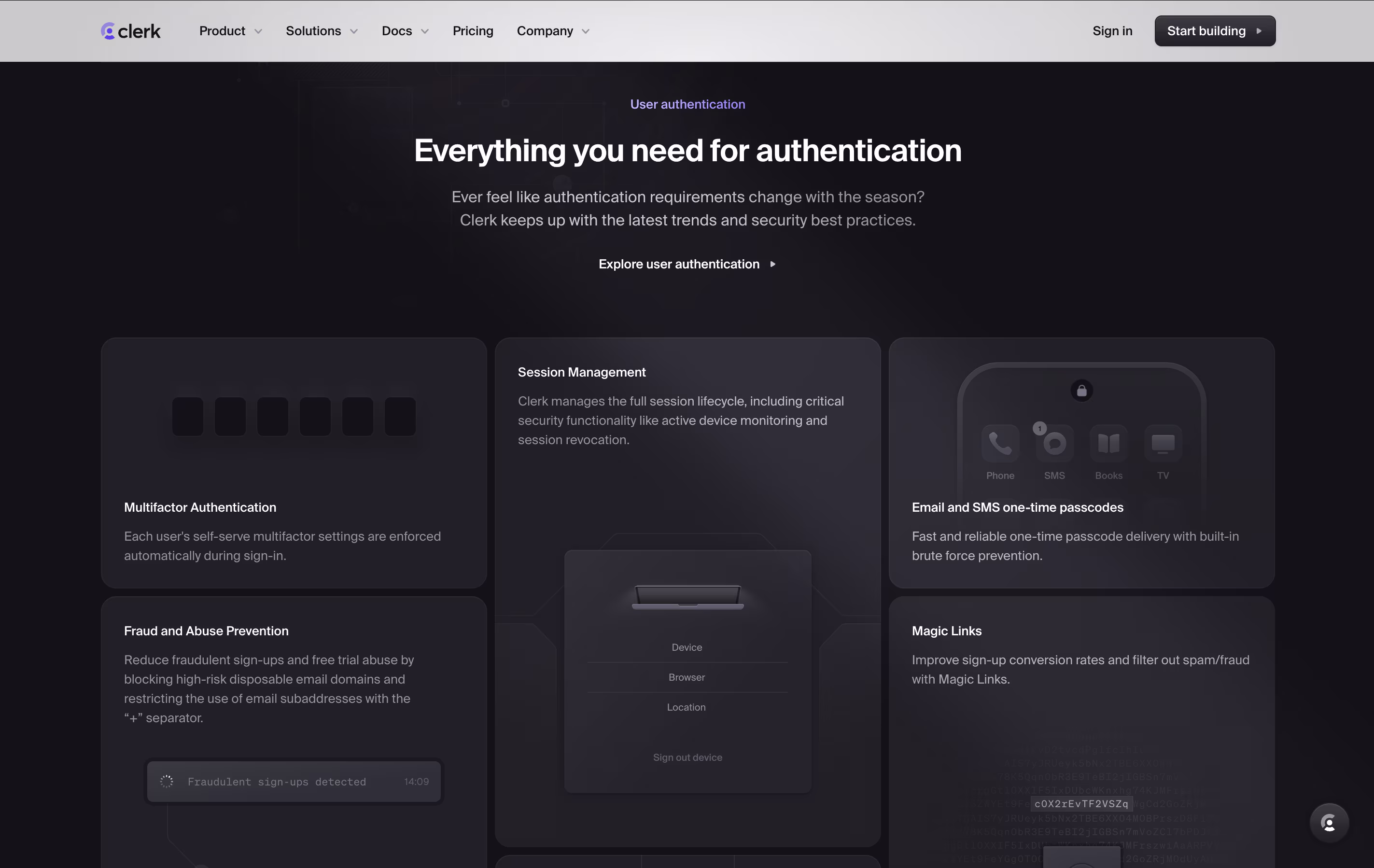1374x868 pixels.
Task: Click the laptop device illustration
Action: [687, 597]
